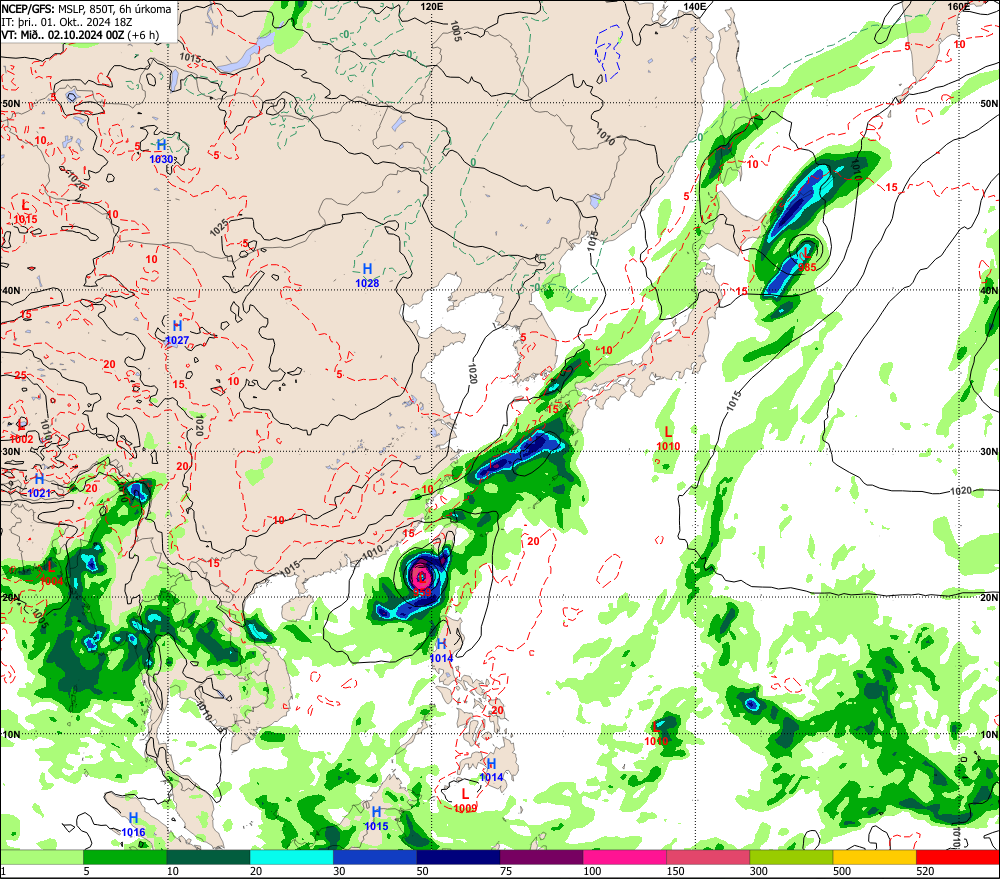Click the low pressure 'L 1015' marker

click(x=26, y=212)
